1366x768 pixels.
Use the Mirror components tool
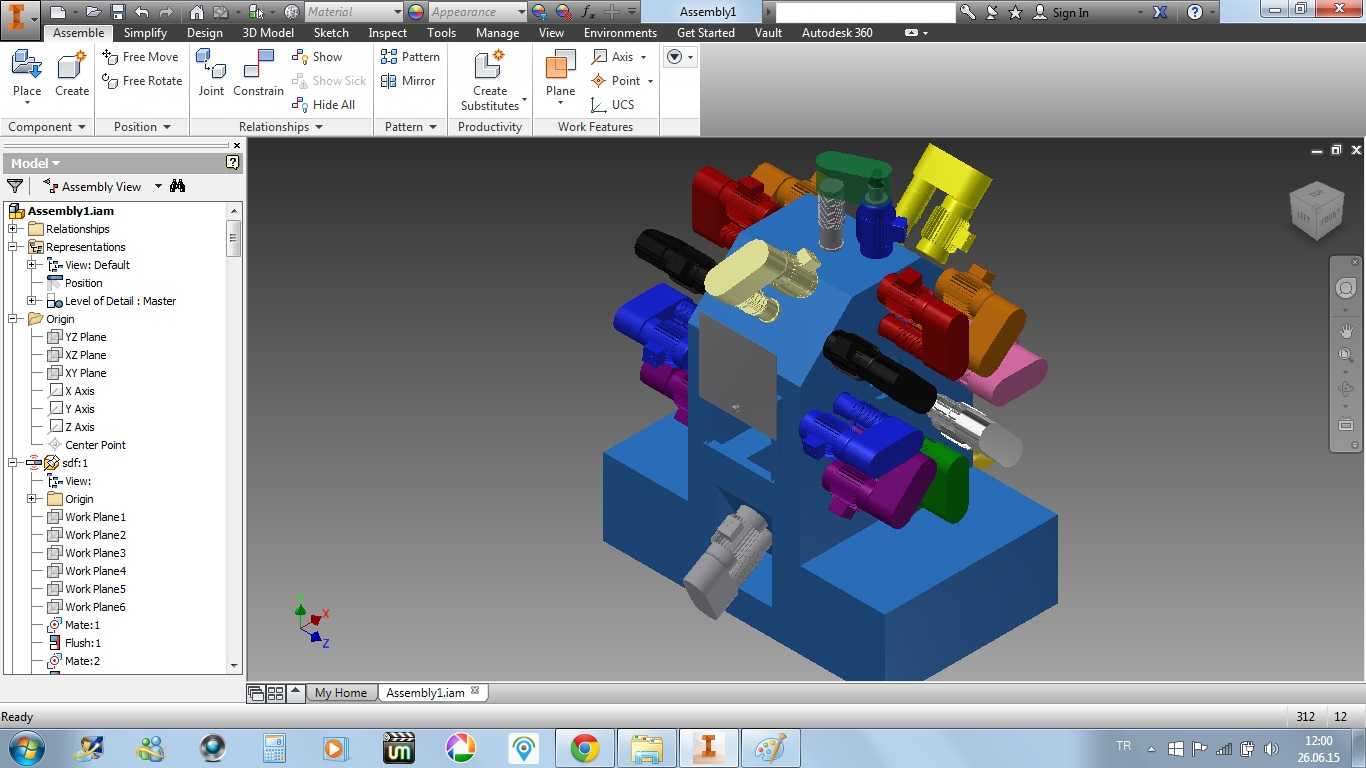408,81
